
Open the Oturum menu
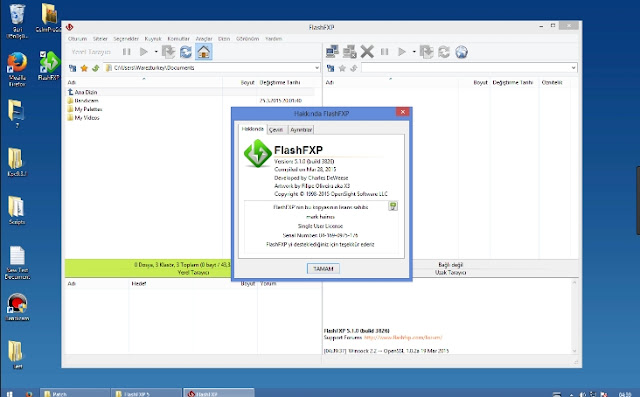click(78, 39)
